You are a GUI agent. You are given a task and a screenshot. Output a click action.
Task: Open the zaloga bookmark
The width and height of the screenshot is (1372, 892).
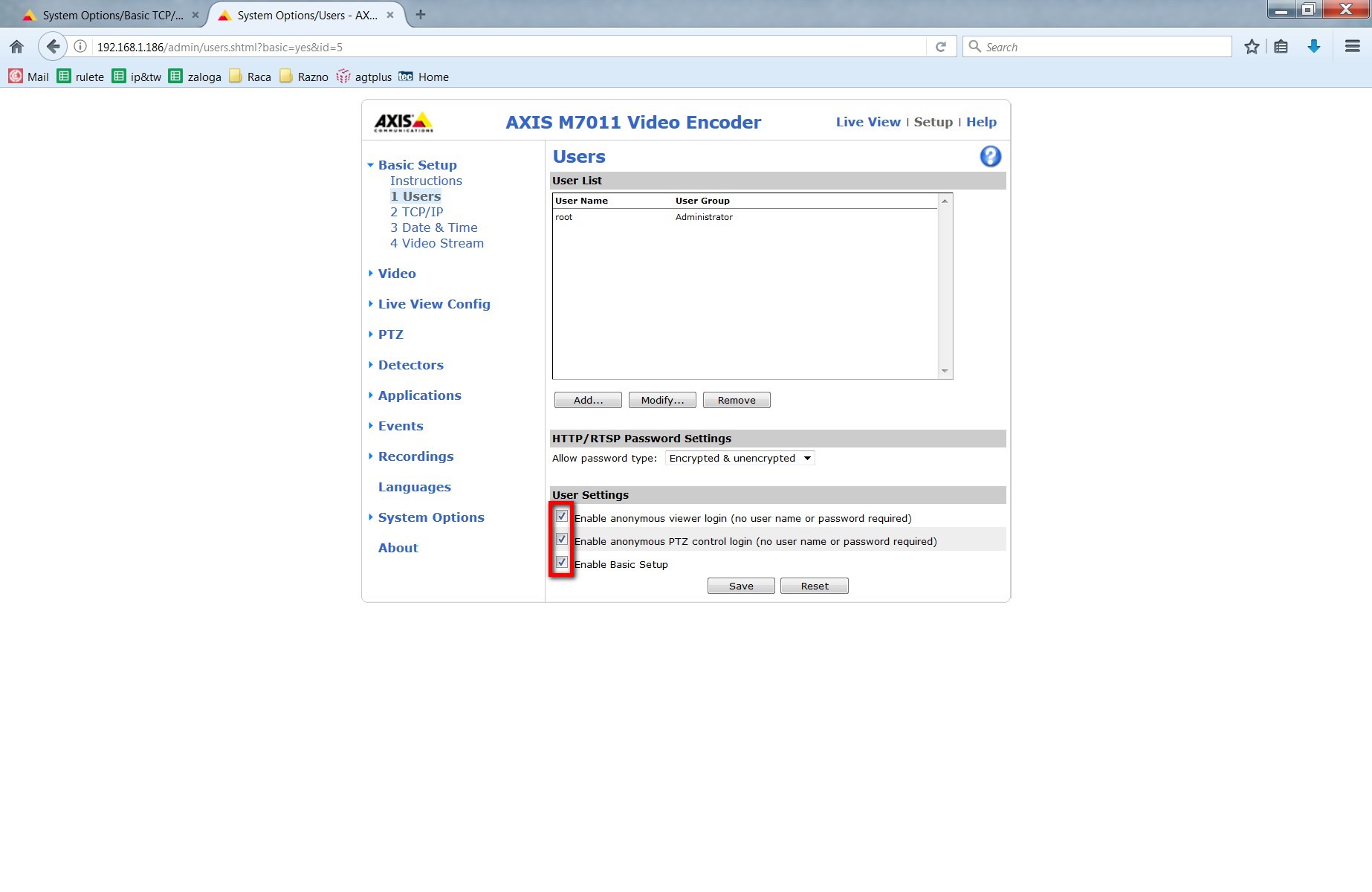click(x=195, y=77)
